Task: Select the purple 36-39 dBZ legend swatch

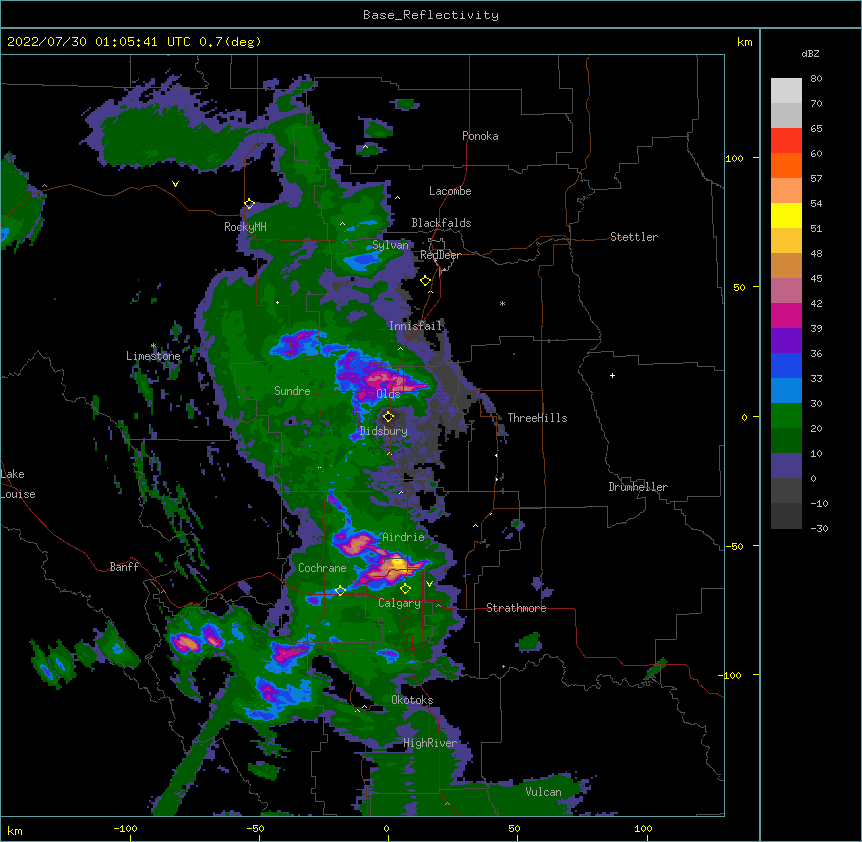Action: tap(786, 341)
